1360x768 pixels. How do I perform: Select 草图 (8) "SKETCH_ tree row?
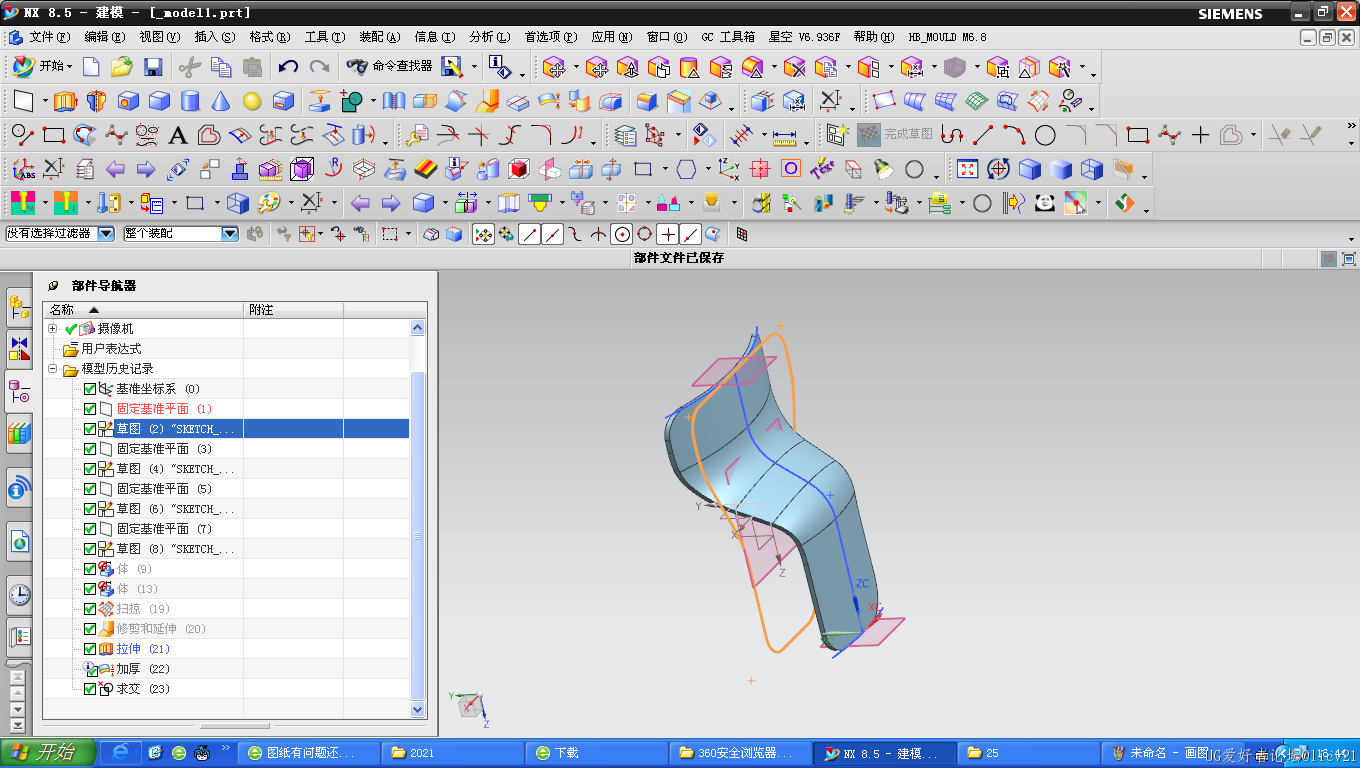pos(176,549)
